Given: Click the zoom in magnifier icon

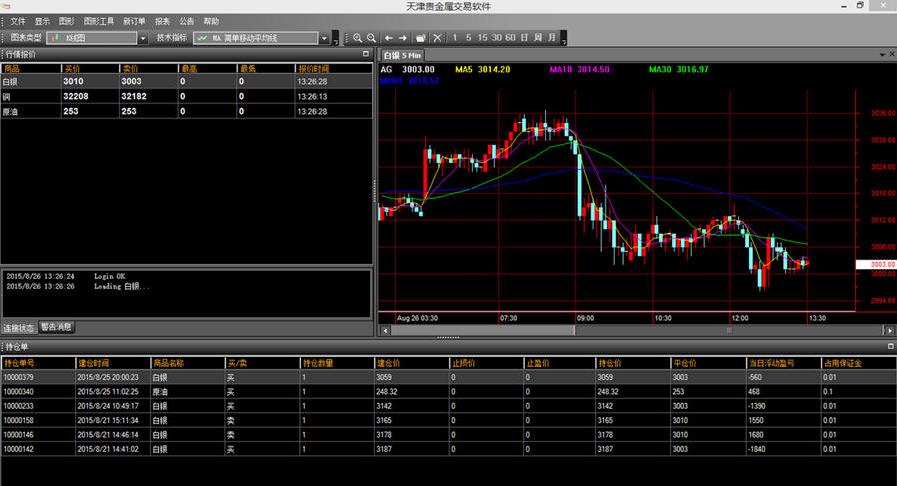Looking at the screenshot, I should coord(357,38).
